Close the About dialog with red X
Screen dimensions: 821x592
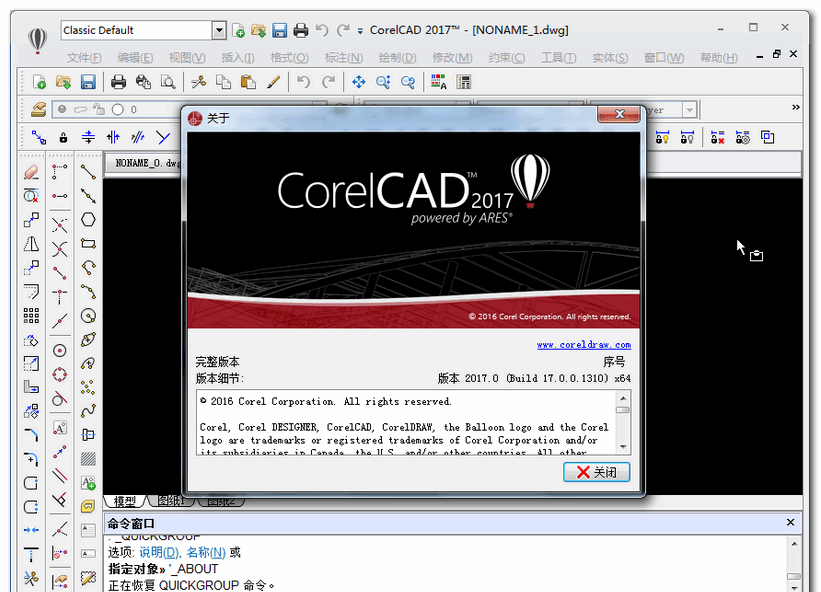coord(619,114)
